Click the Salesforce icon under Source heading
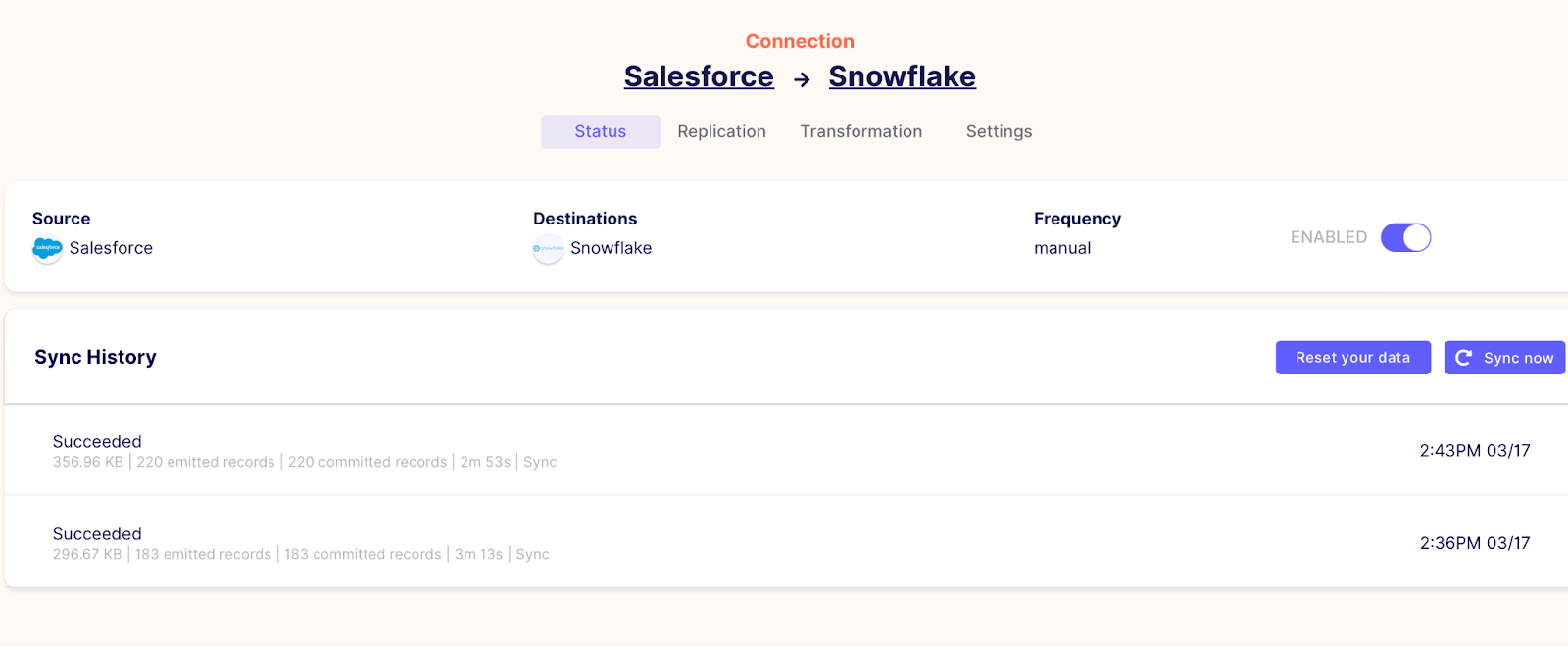1568x647 pixels. click(x=46, y=249)
